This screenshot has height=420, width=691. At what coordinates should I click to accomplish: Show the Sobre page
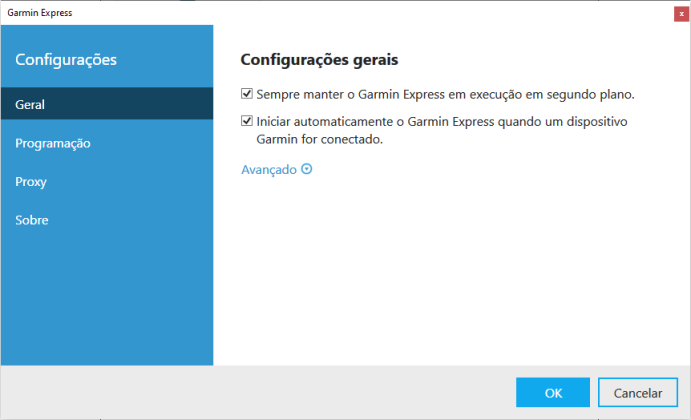(107, 220)
